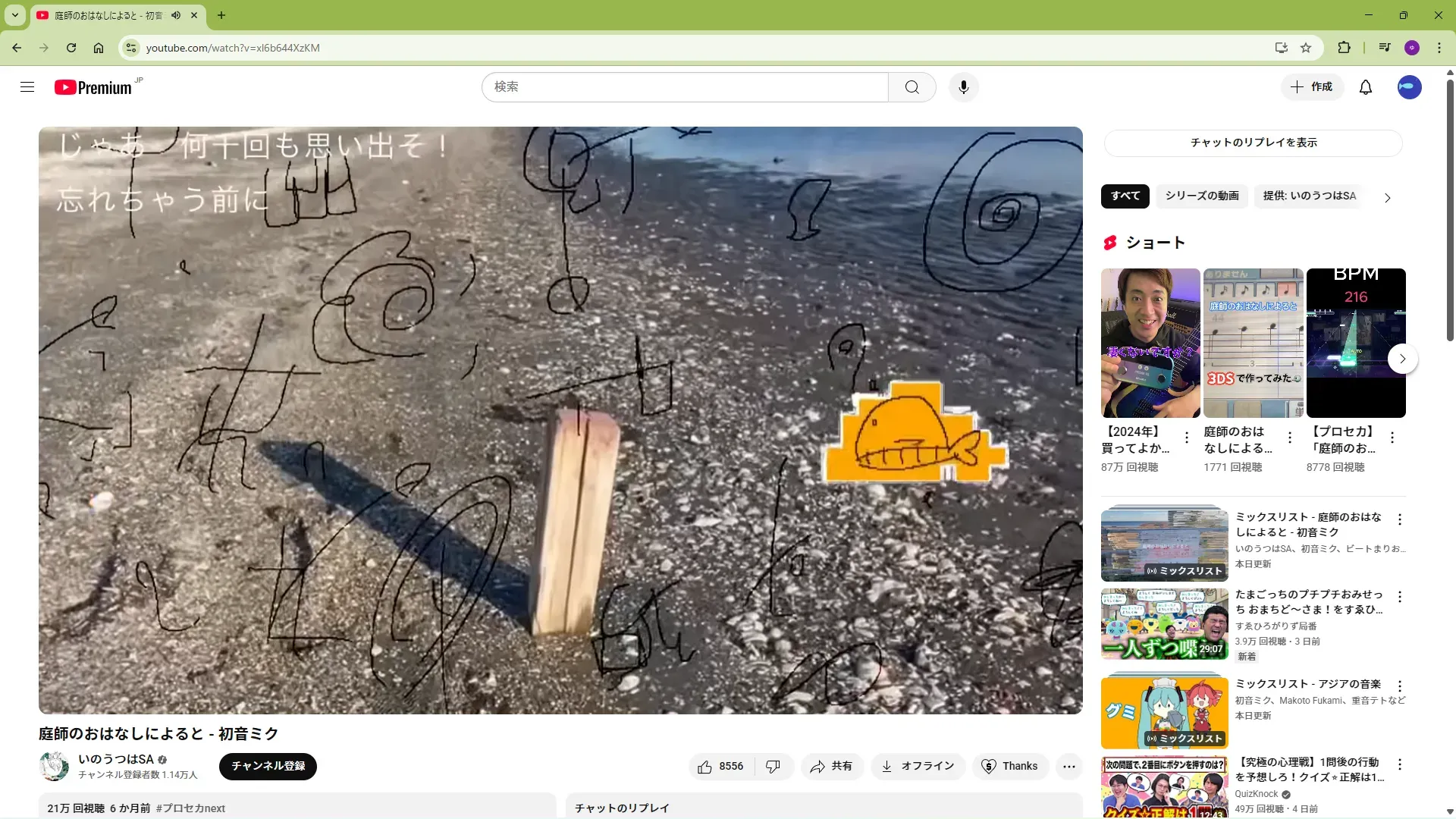Subscribe with チャンネル登録 button
This screenshot has height=819, width=1456.
click(x=268, y=766)
